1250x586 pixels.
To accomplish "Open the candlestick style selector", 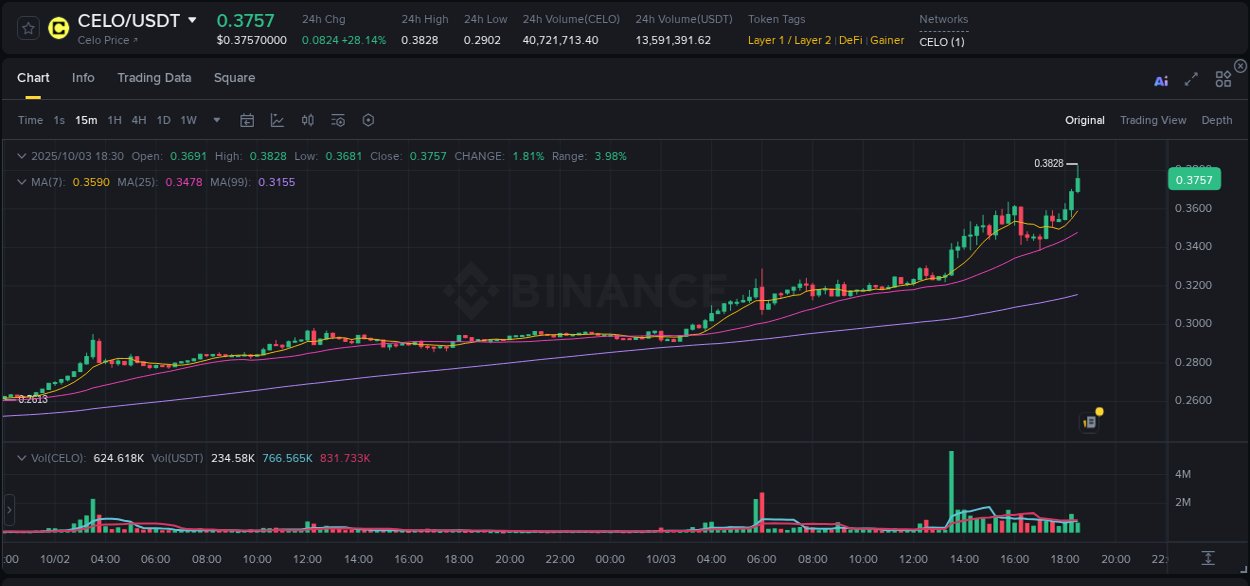I will pos(307,120).
